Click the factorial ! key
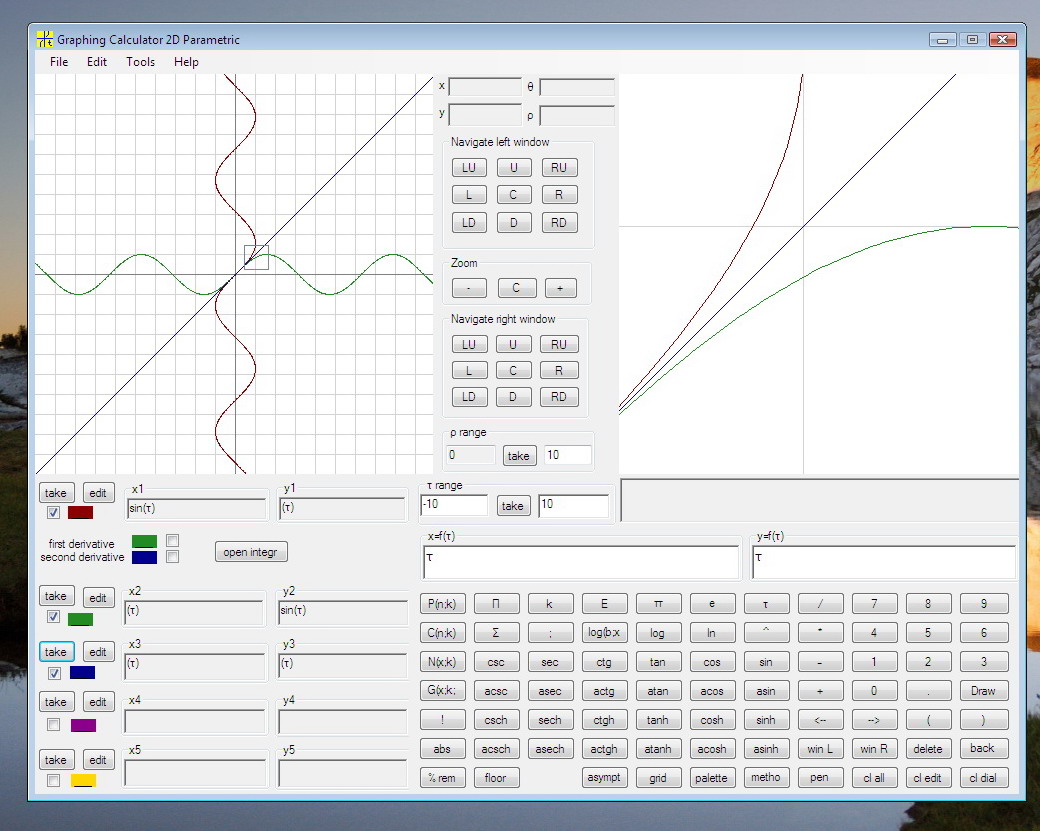The image size is (1040, 831). pos(442,720)
